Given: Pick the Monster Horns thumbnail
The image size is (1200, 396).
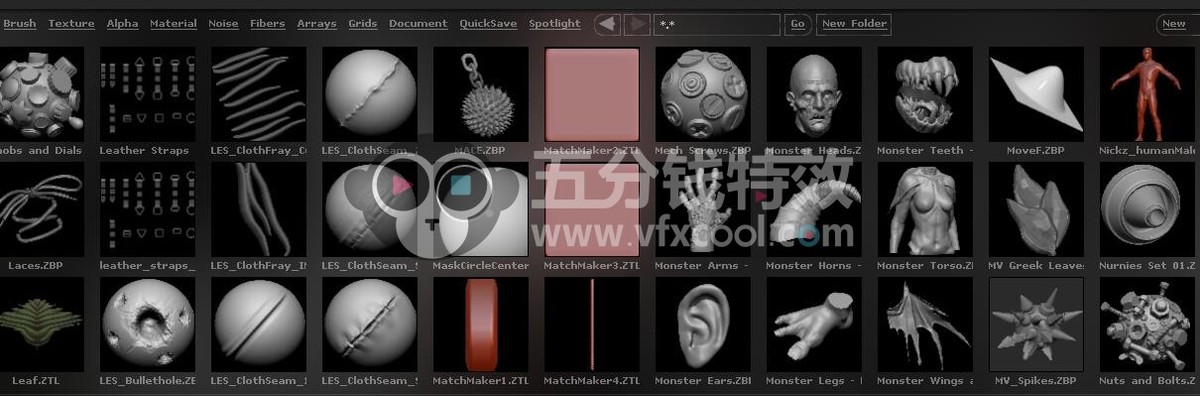Looking at the screenshot, I should (814, 210).
